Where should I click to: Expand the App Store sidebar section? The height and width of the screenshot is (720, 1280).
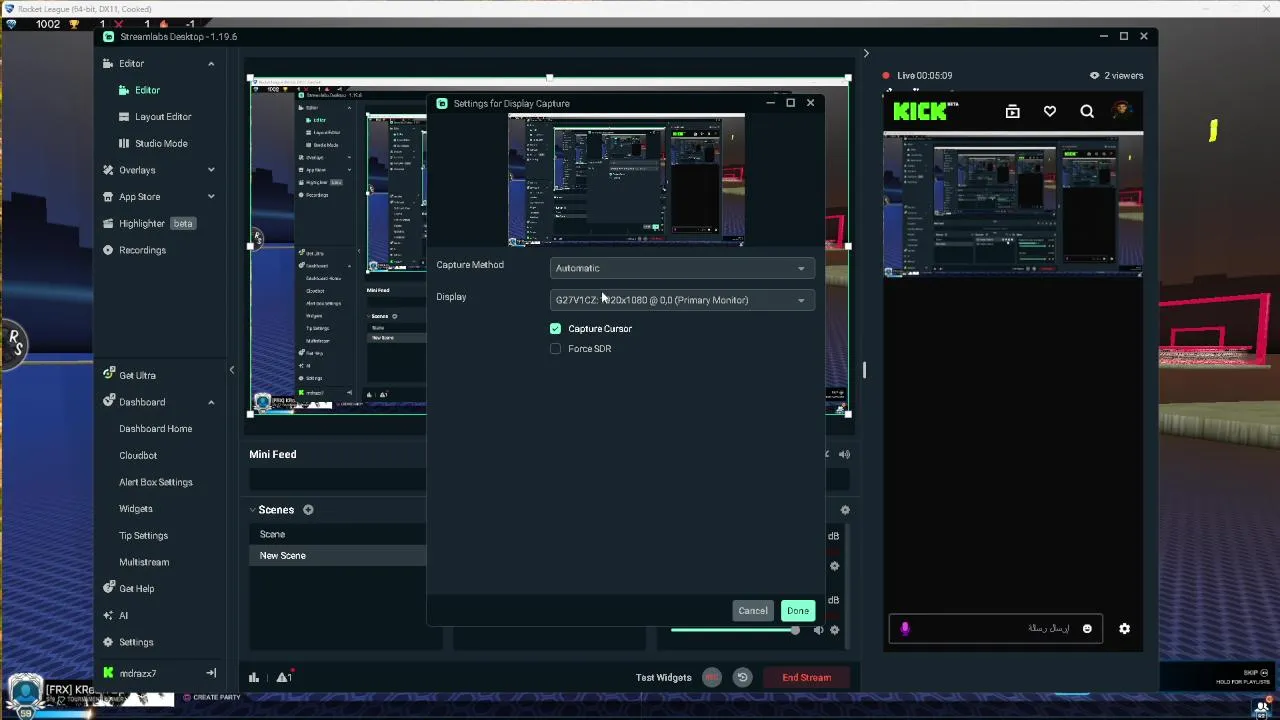coord(211,197)
